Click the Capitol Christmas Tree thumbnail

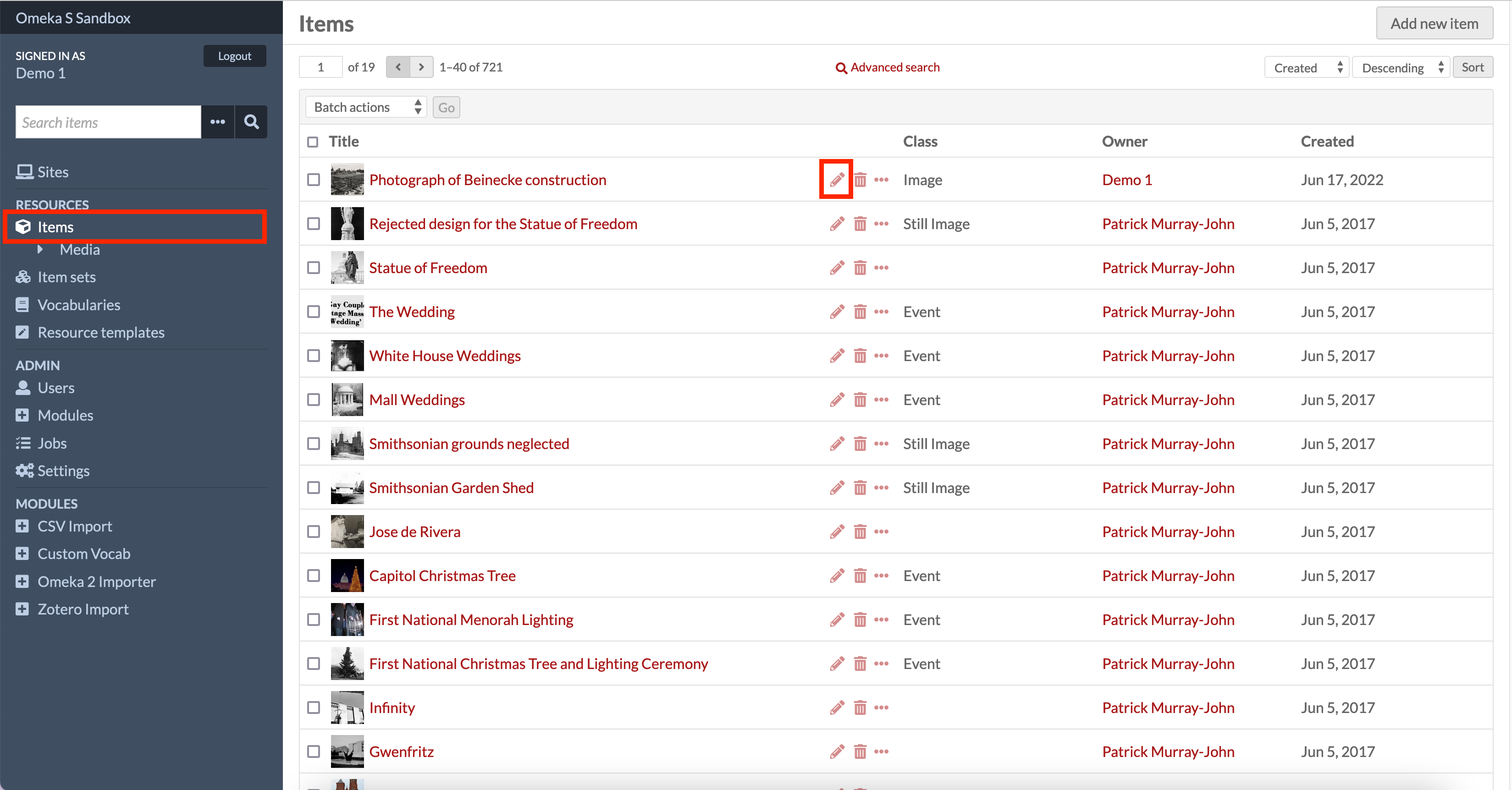coord(347,576)
